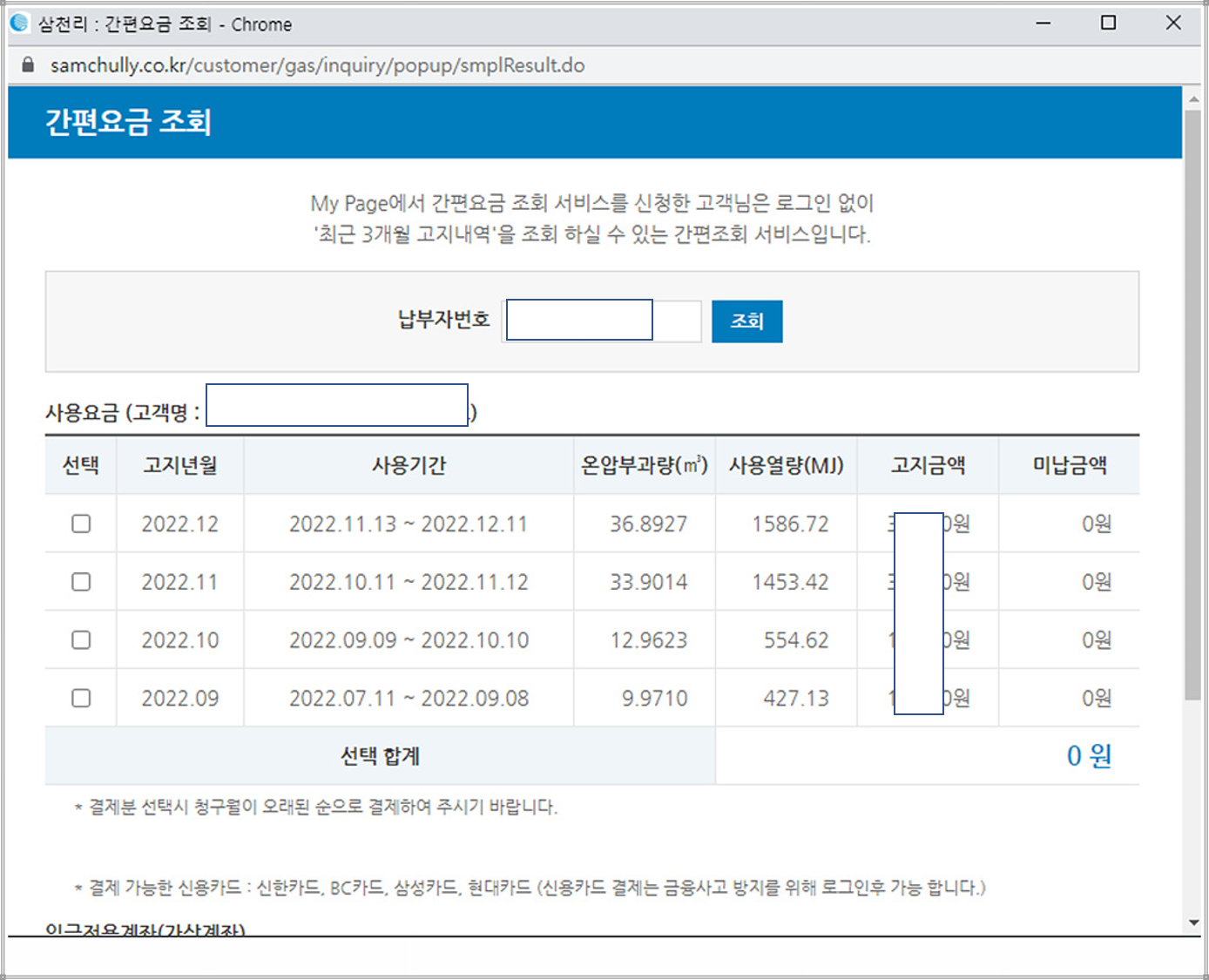Click the 선택 column header
The width and height of the screenshot is (1209, 980).
[81, 465]
